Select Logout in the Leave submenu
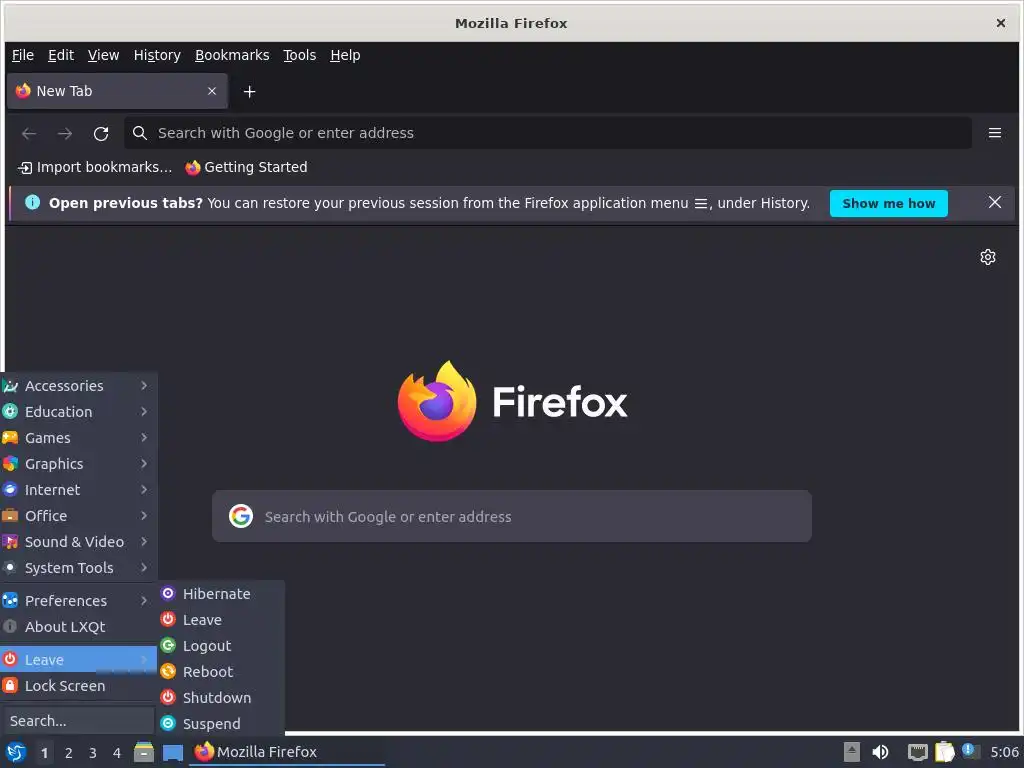Viewport: 1024px width, 768px height. click(221, 646)
